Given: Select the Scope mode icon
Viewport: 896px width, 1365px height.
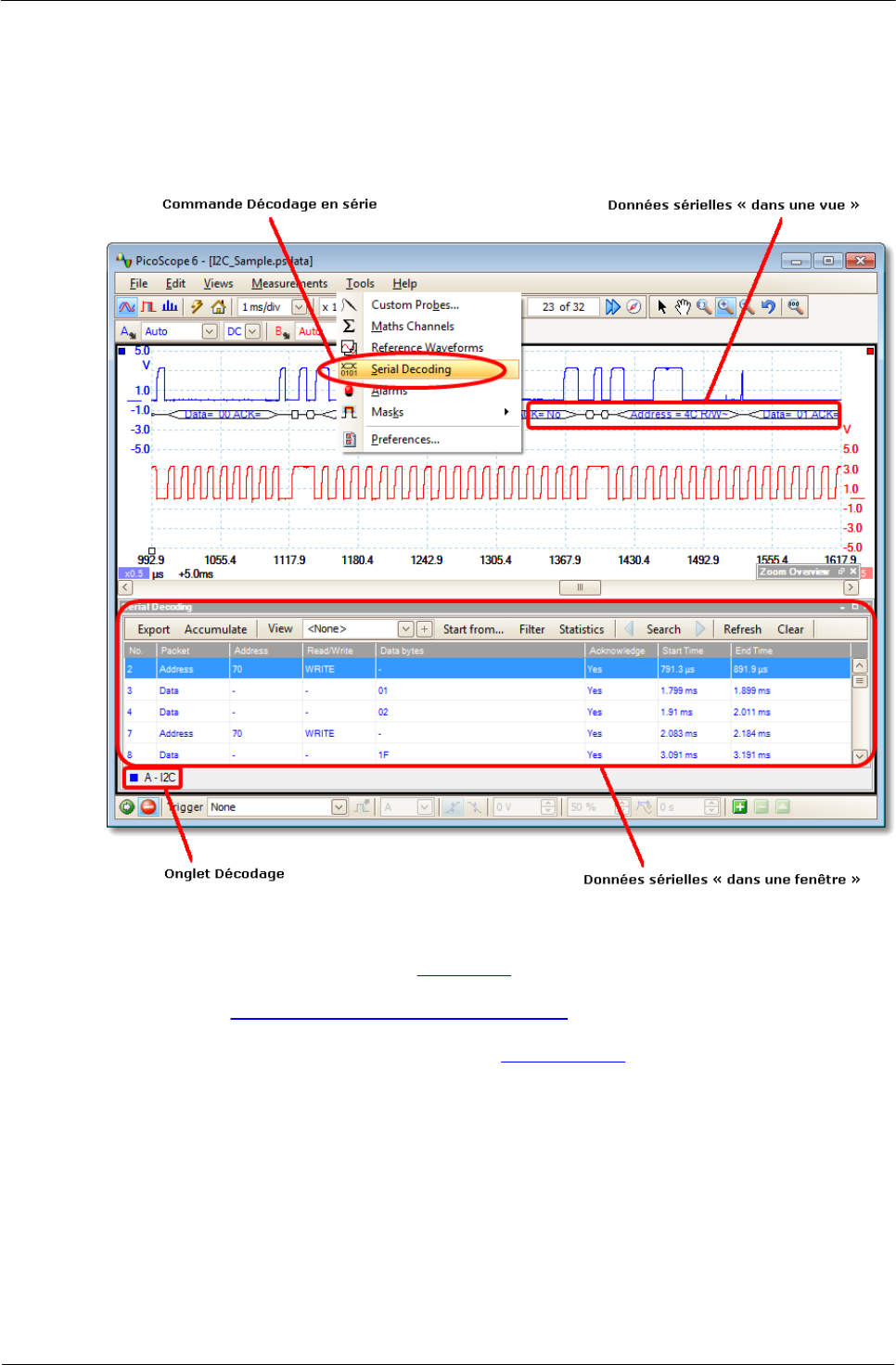Looking at the screenshot, I should coord(127,307).
